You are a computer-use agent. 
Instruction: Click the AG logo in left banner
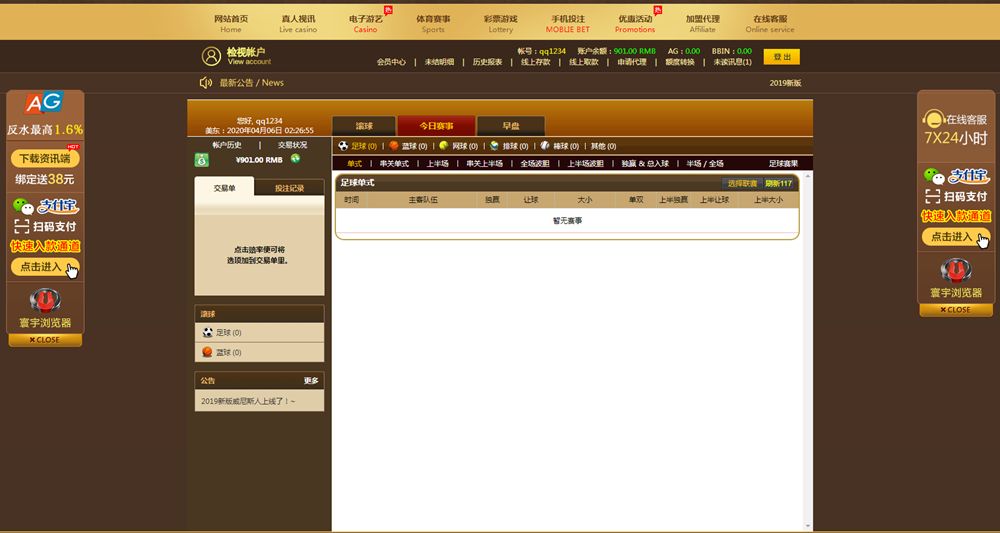point(45,103)
